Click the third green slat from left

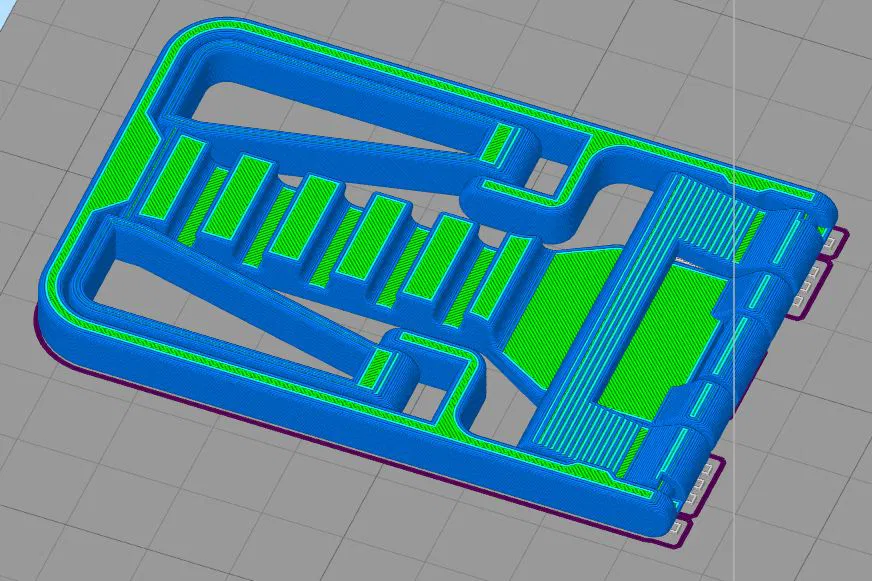(x=307, y=216)
